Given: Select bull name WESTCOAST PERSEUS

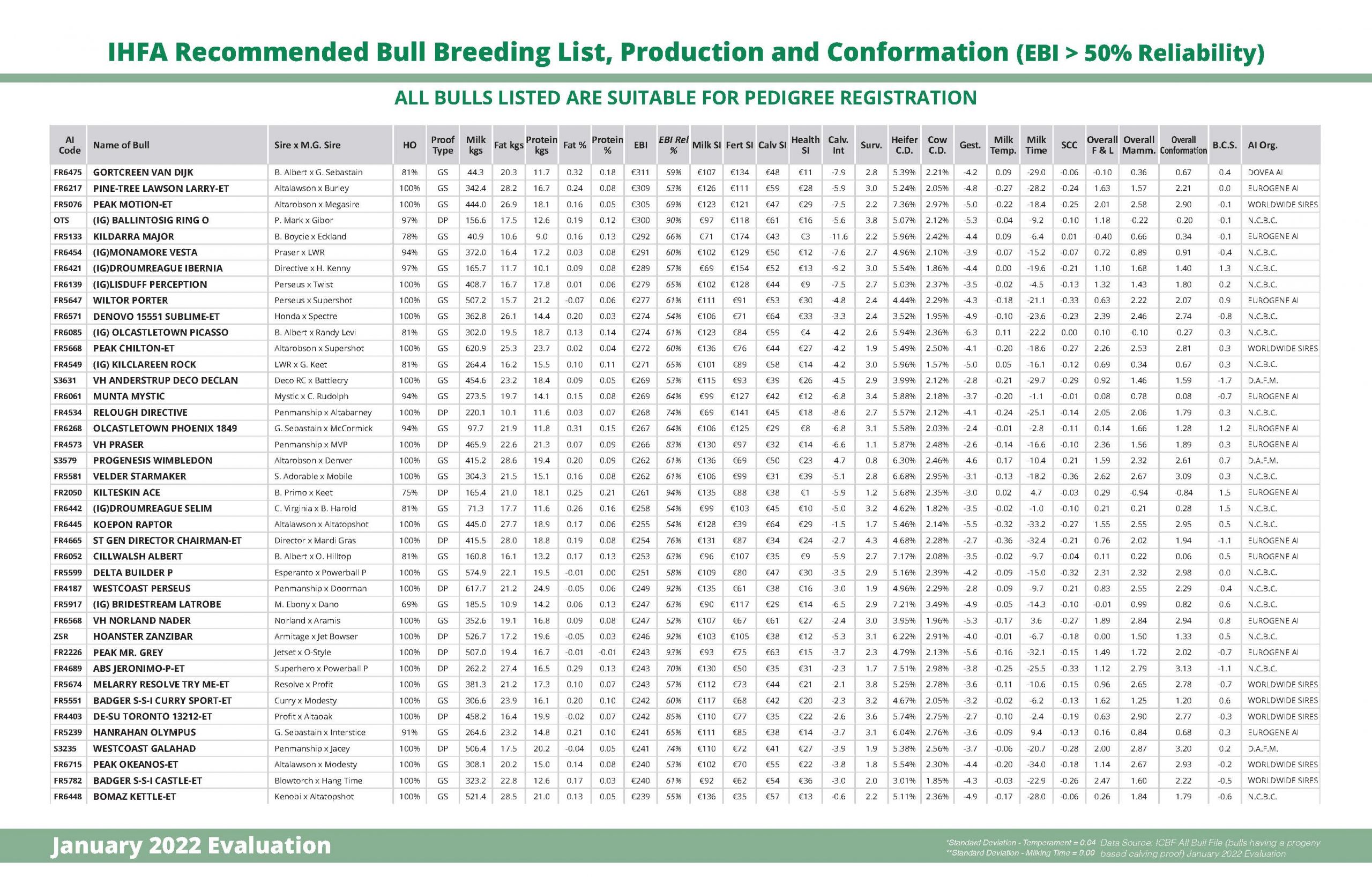Looking at the screenshot, I should pos(142,588).
